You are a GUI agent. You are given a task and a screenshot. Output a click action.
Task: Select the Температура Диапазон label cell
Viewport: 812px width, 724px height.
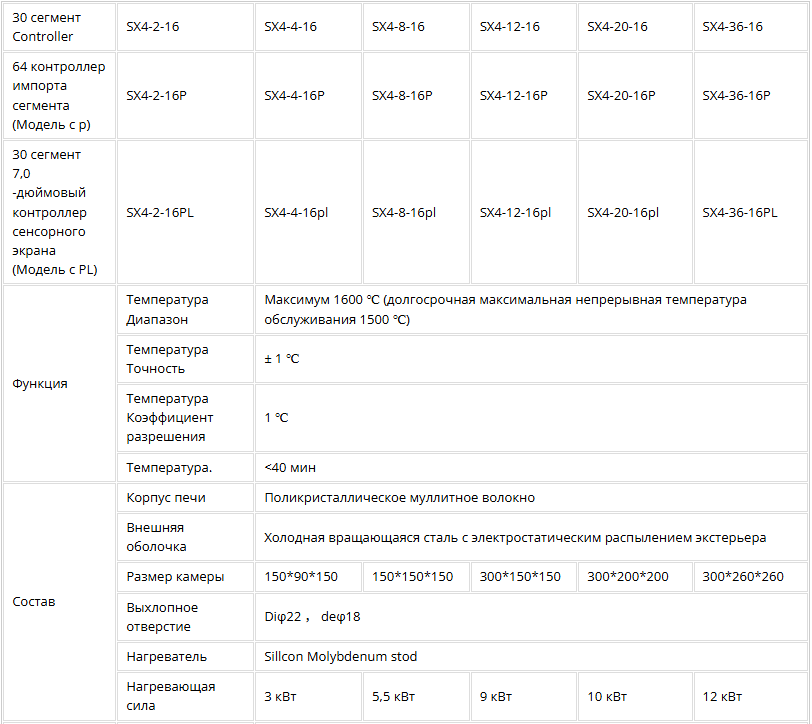pyautogui.click(x=167, y=310)
